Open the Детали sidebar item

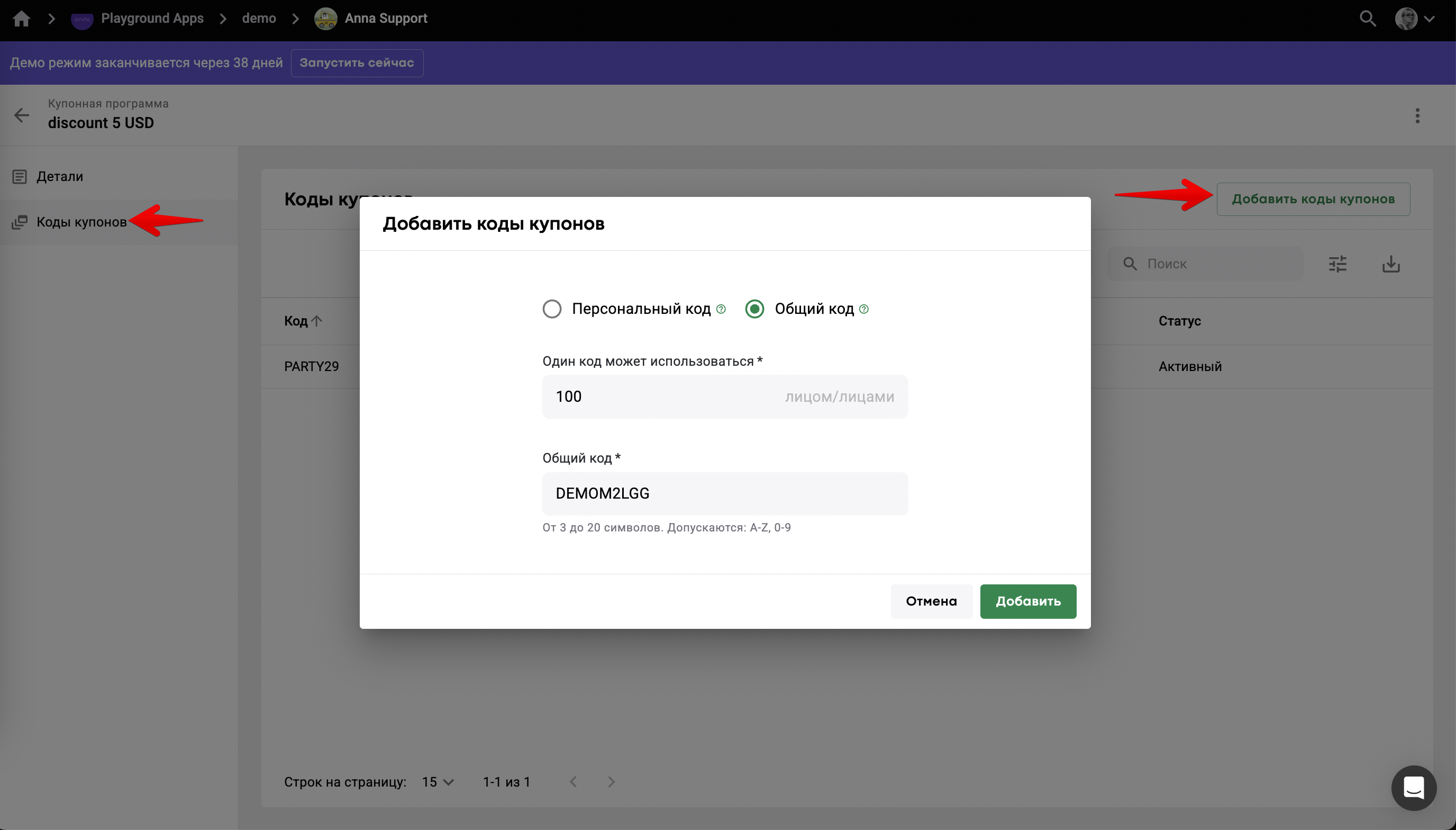pyautogui.click(x=60, y=177)
